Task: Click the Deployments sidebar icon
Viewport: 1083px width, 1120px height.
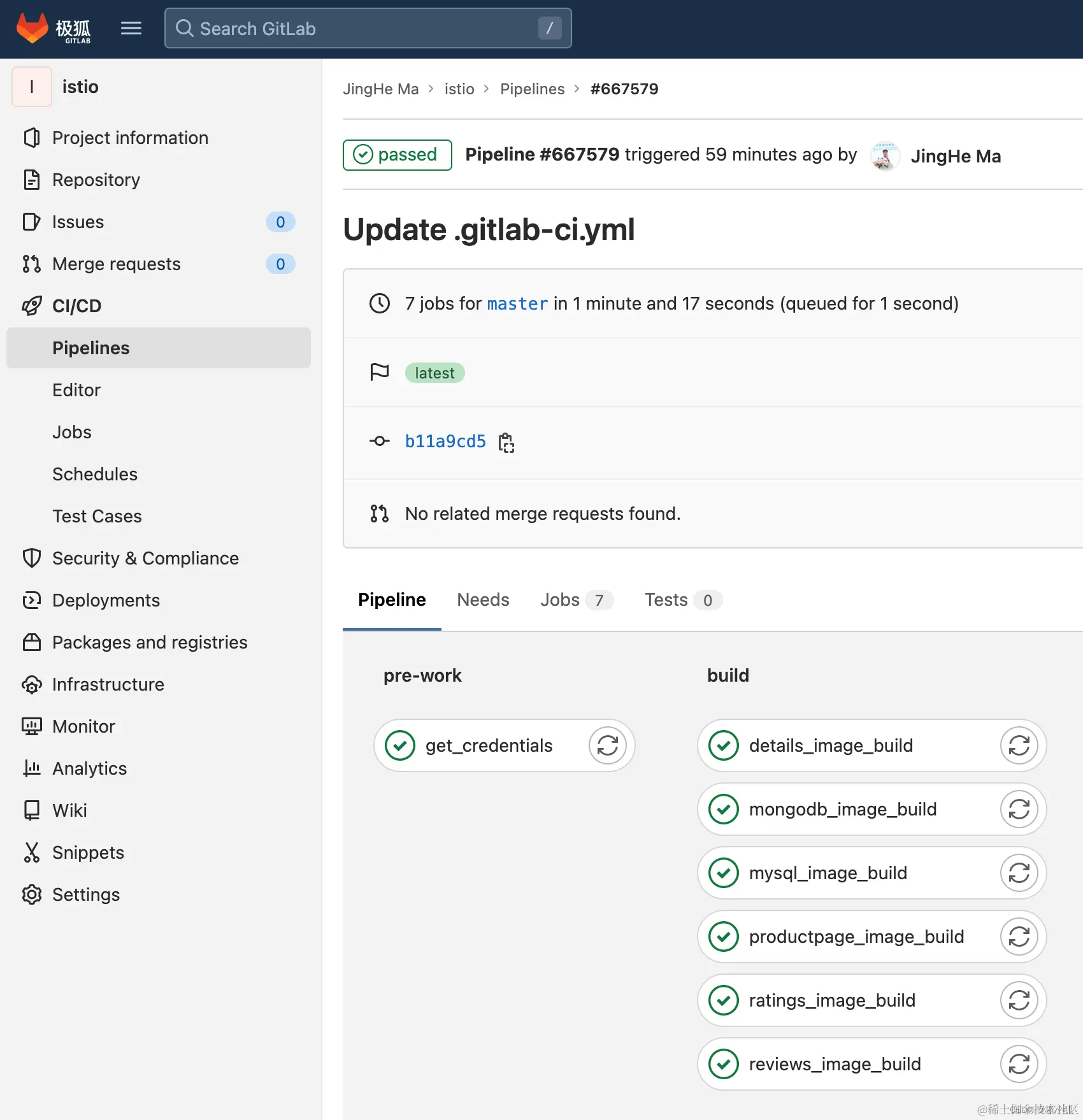Action: 32,600
